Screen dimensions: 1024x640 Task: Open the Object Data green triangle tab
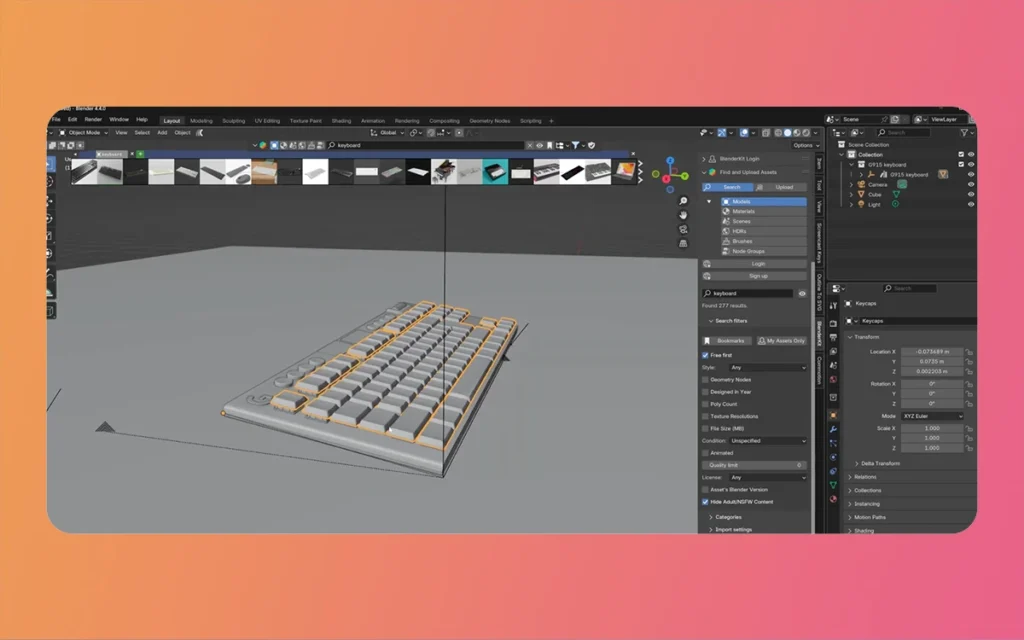point(833,485)
